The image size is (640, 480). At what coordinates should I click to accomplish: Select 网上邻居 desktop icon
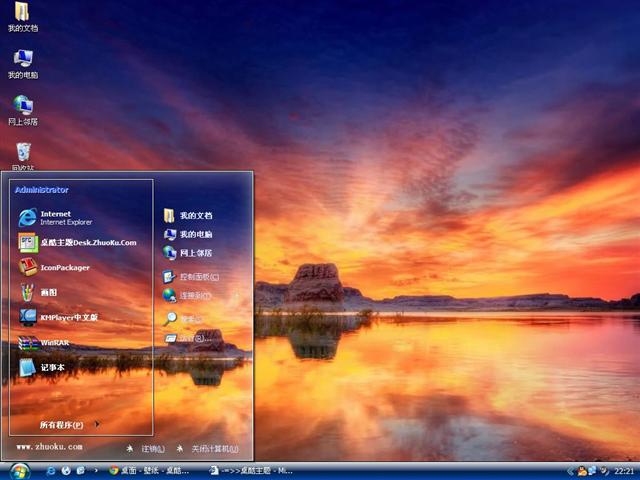click(x=22, y=110)
